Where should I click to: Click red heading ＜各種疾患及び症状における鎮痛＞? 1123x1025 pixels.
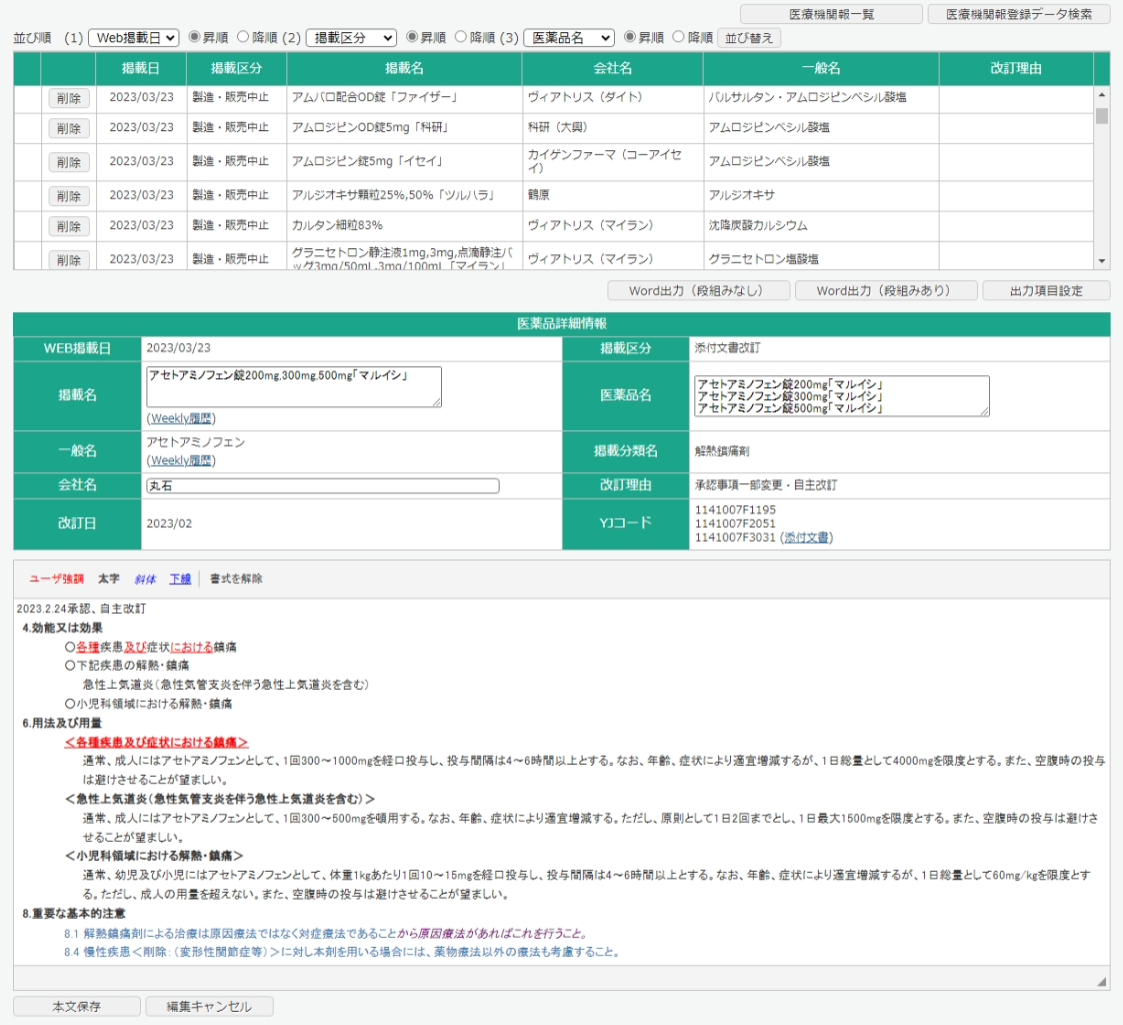[x=156, y=742]
